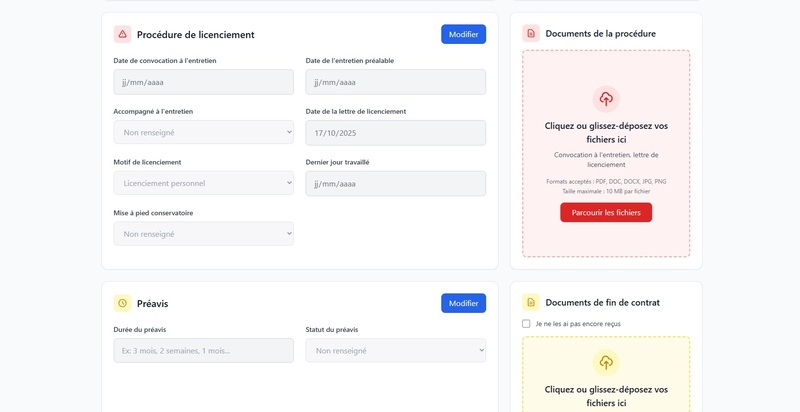800x412 pixels.
Task: Click the warning triangle icon beside Procédure de licenciement
Action: pyautogui.click(x=122, y=34)
